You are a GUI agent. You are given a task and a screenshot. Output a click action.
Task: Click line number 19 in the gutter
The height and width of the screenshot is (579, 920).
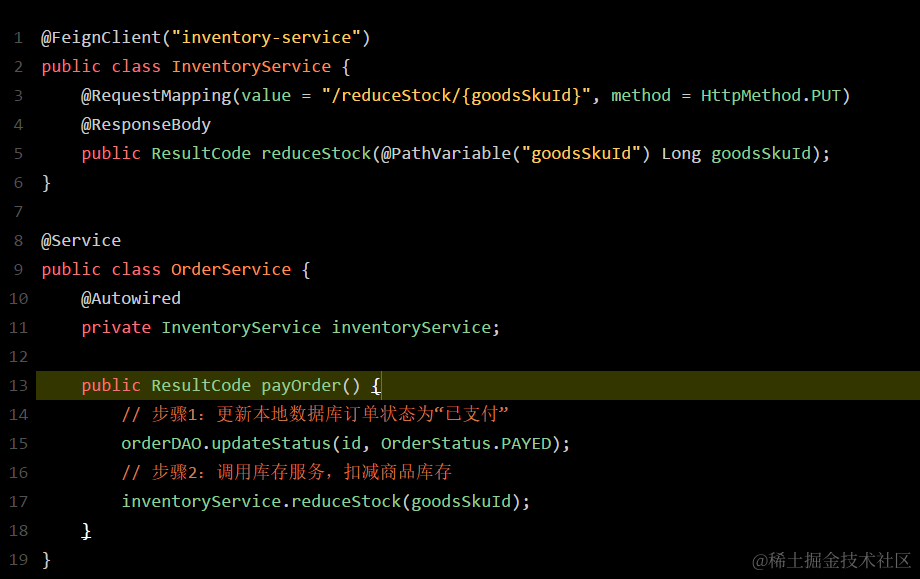click(x=18, y=560)
